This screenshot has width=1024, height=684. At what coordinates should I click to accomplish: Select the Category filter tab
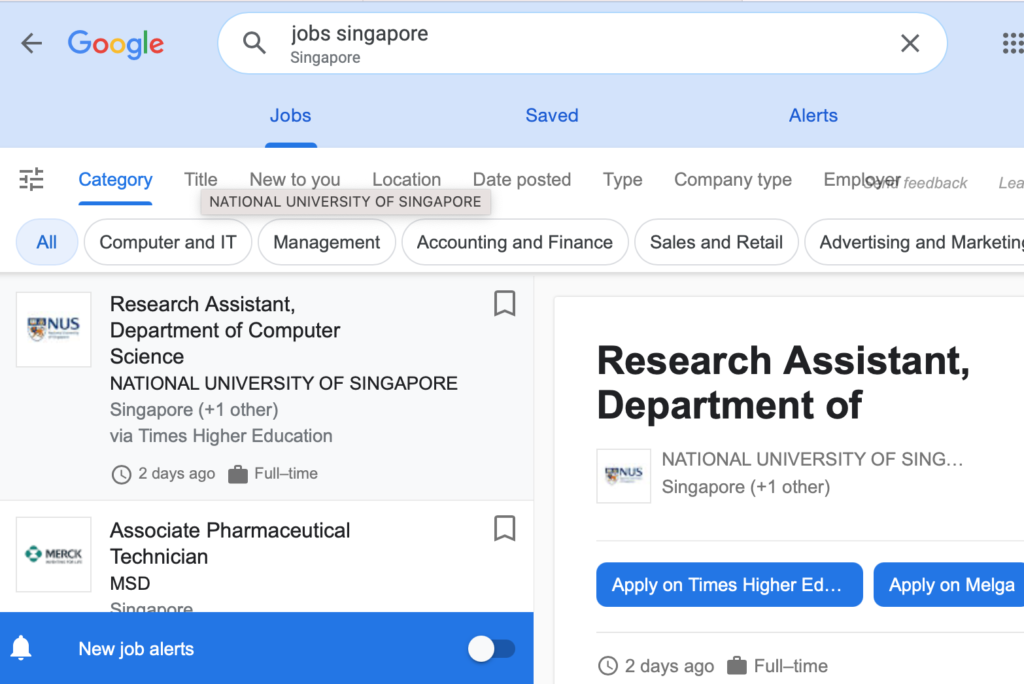point(116,180)
